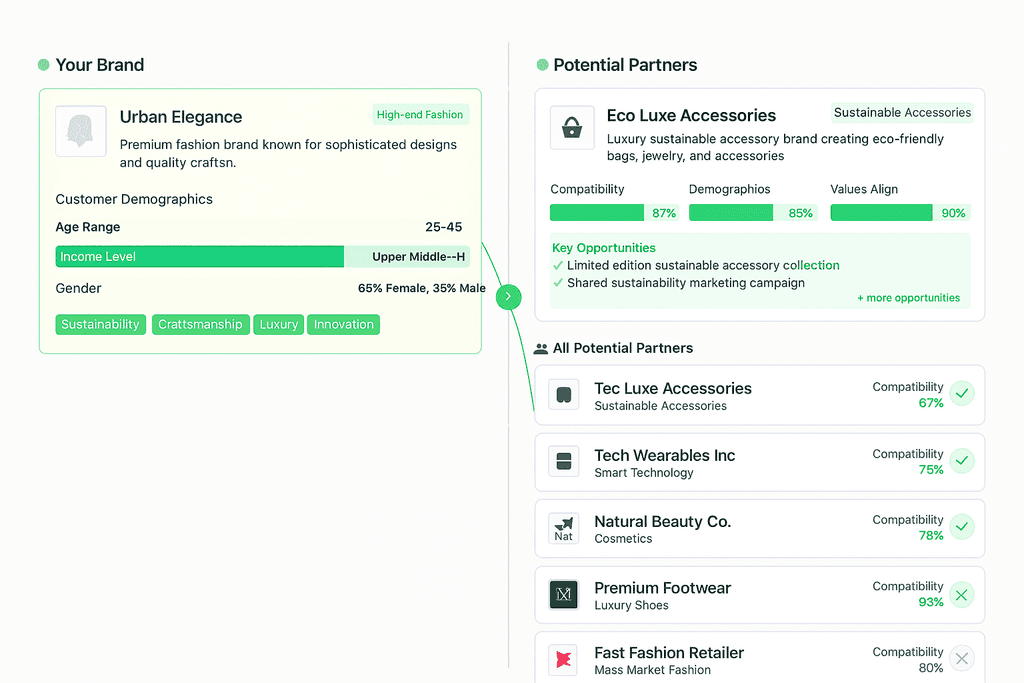Click the Income Level progress bar
1024x683 pixels.
263,257
